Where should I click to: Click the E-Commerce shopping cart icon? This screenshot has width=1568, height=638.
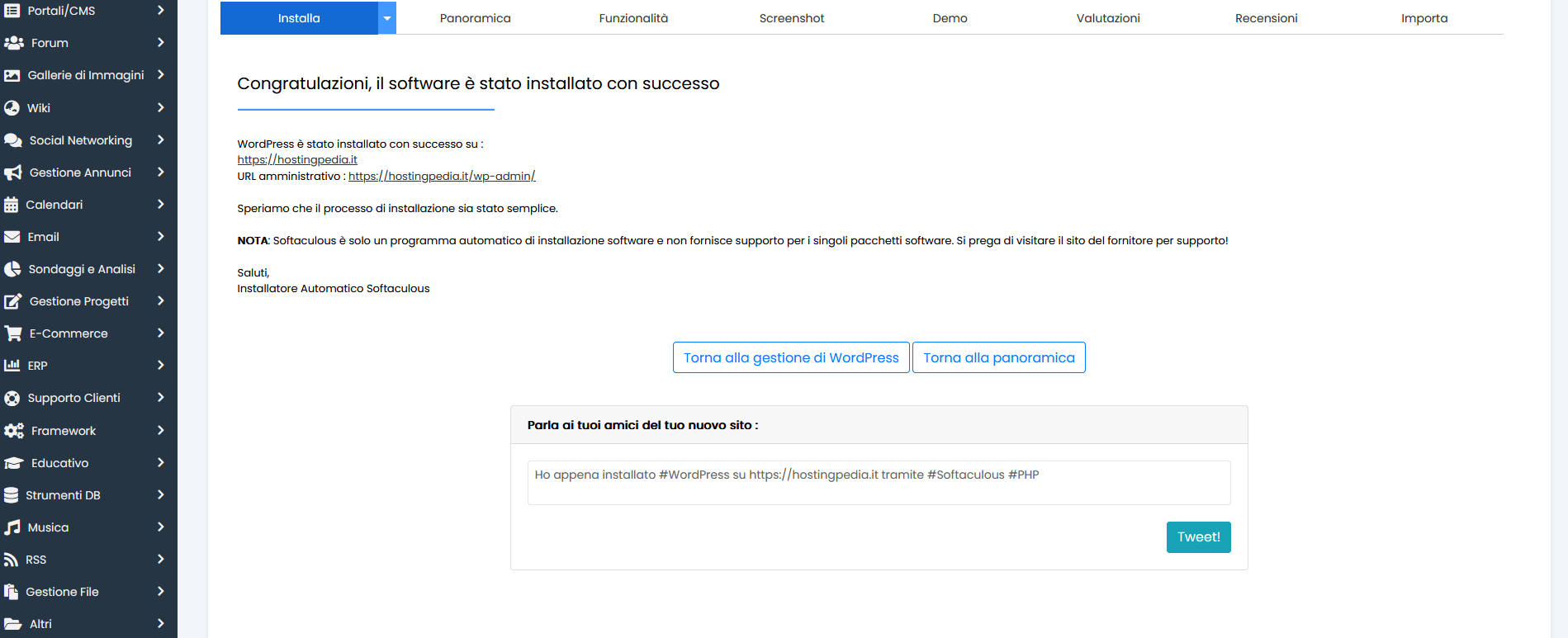click(12, 333)
